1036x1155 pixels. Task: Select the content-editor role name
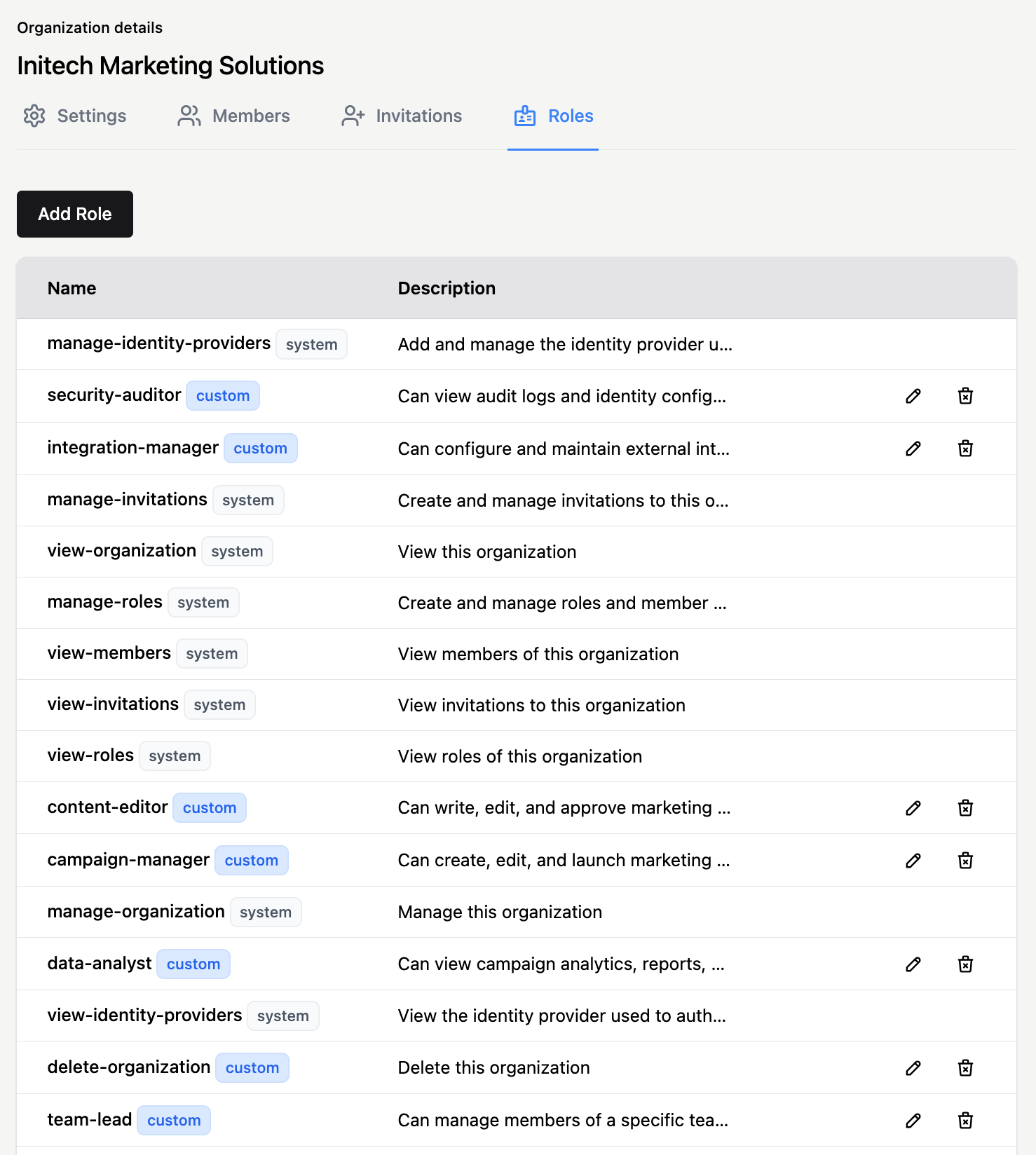[107, 807]
